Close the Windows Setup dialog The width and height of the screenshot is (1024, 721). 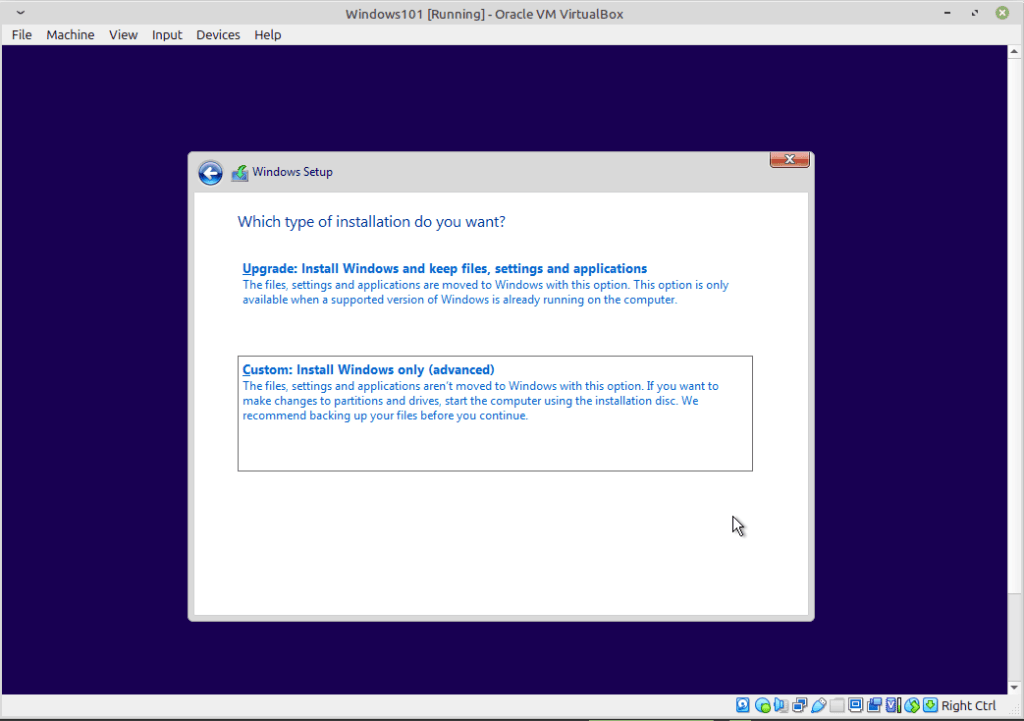pyautogui.click(x=790, y=159)
